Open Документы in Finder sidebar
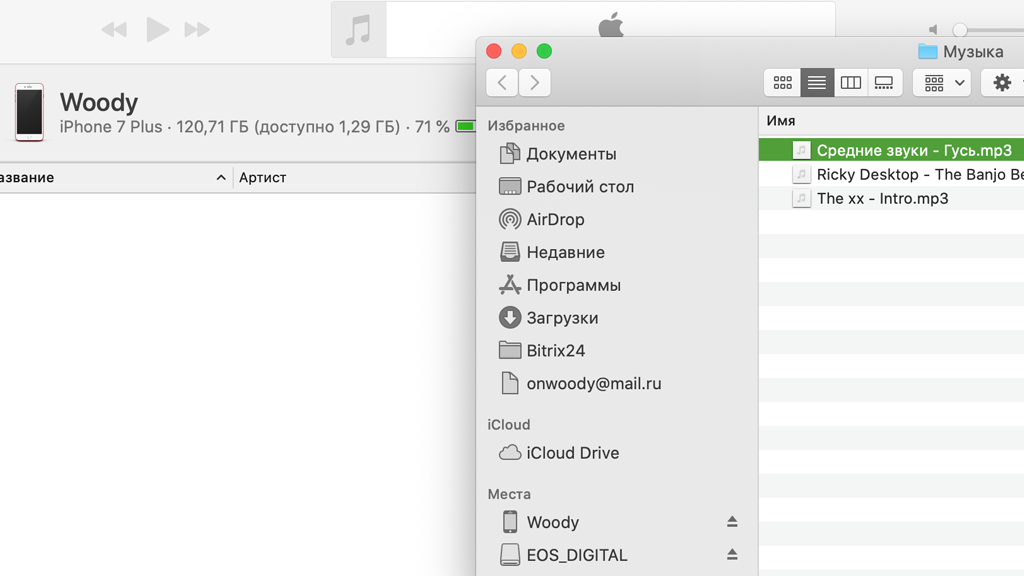1024x576 pixels. [x=558, y=154]
